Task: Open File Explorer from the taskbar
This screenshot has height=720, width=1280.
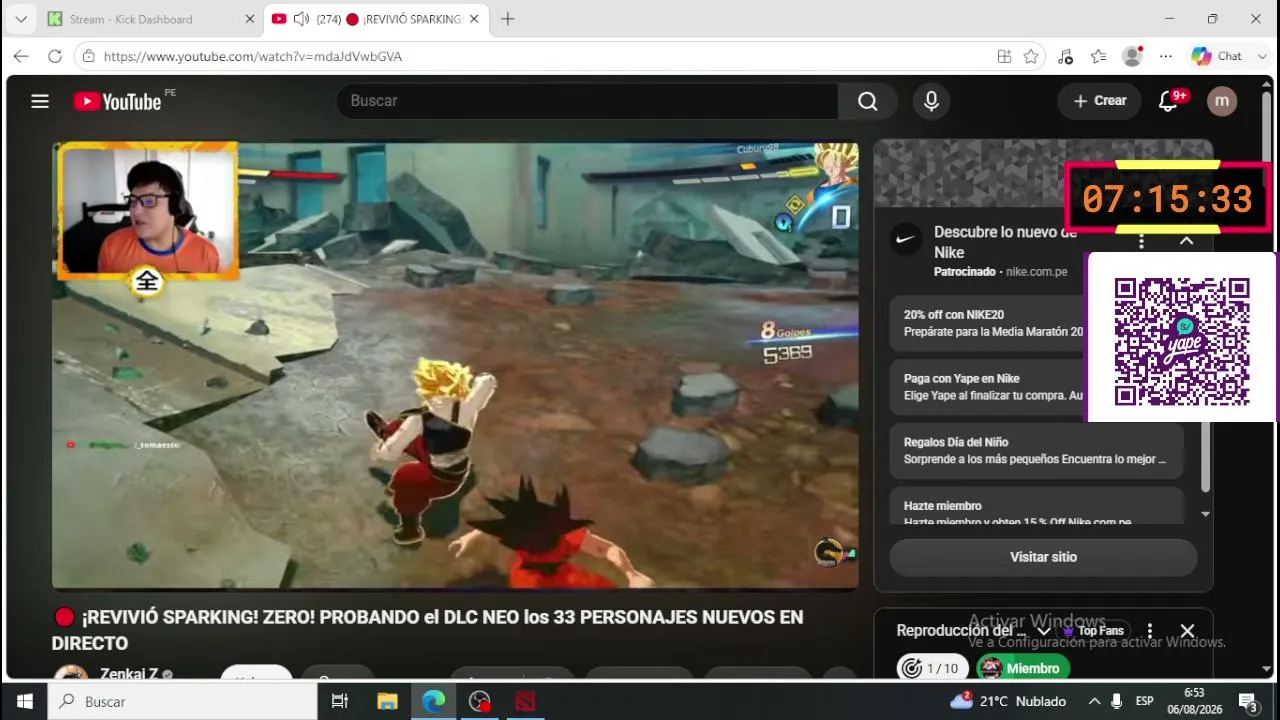Action: click(386, 701)
